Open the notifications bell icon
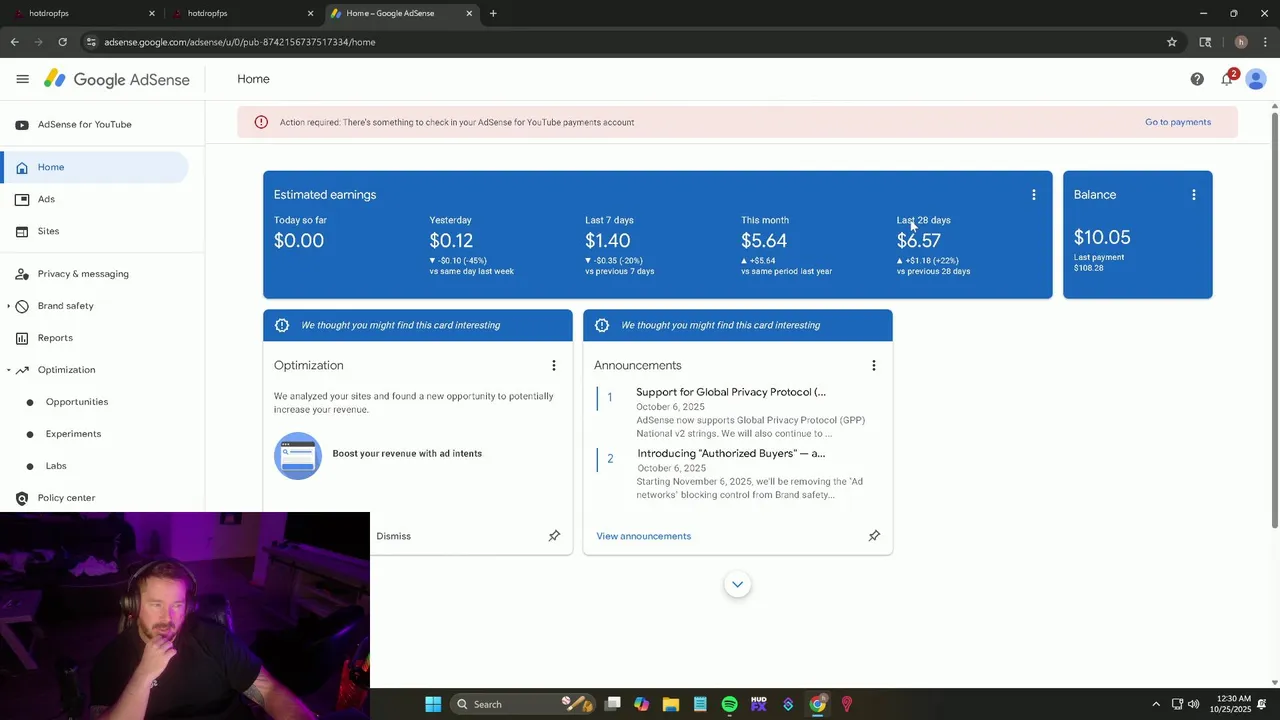Viewport: 1280px width, 720px height. 1227,79
